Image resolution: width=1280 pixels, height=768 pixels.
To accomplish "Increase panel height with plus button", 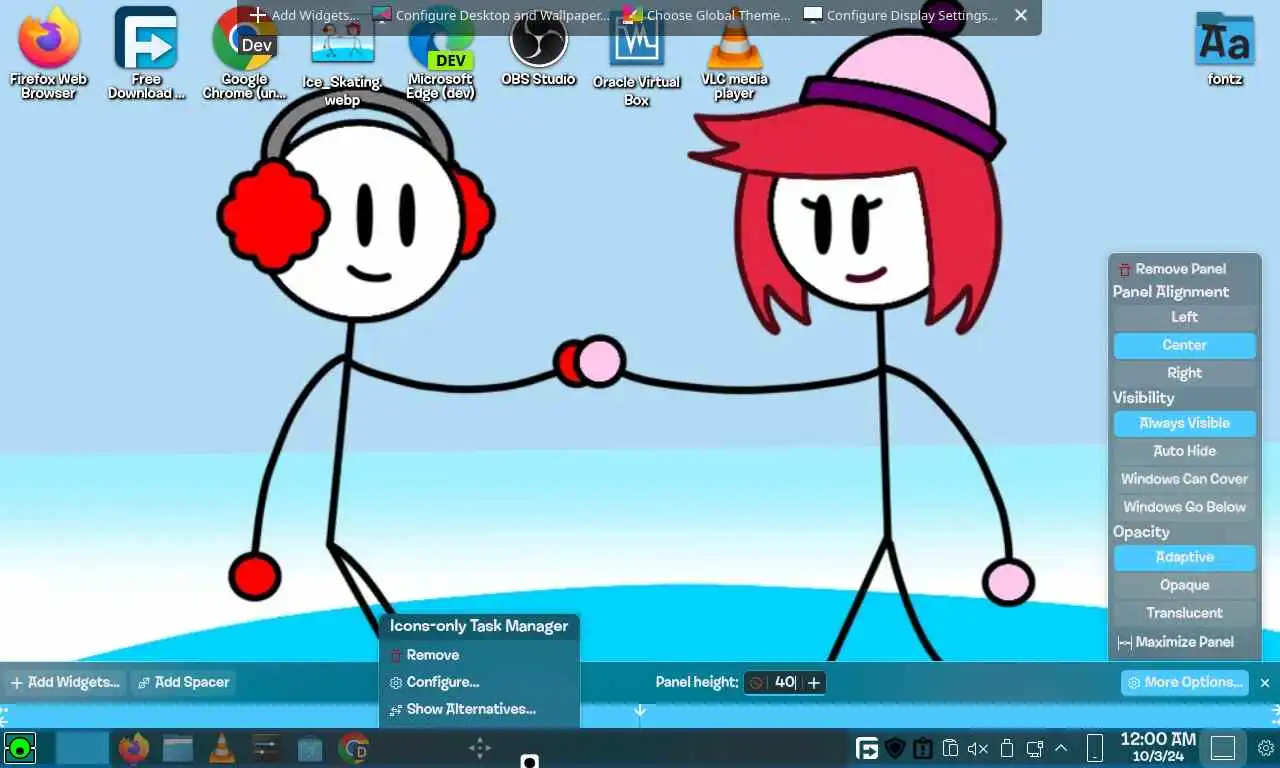I will pos(814,682).
